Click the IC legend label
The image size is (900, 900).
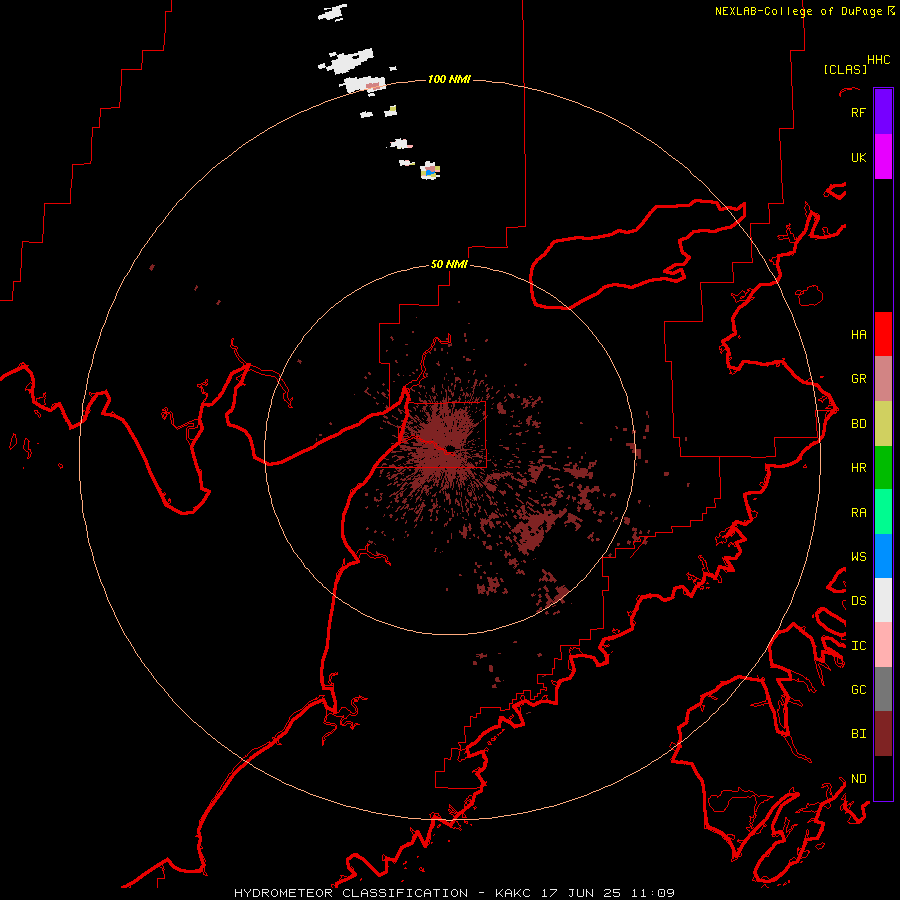(858, 645)
